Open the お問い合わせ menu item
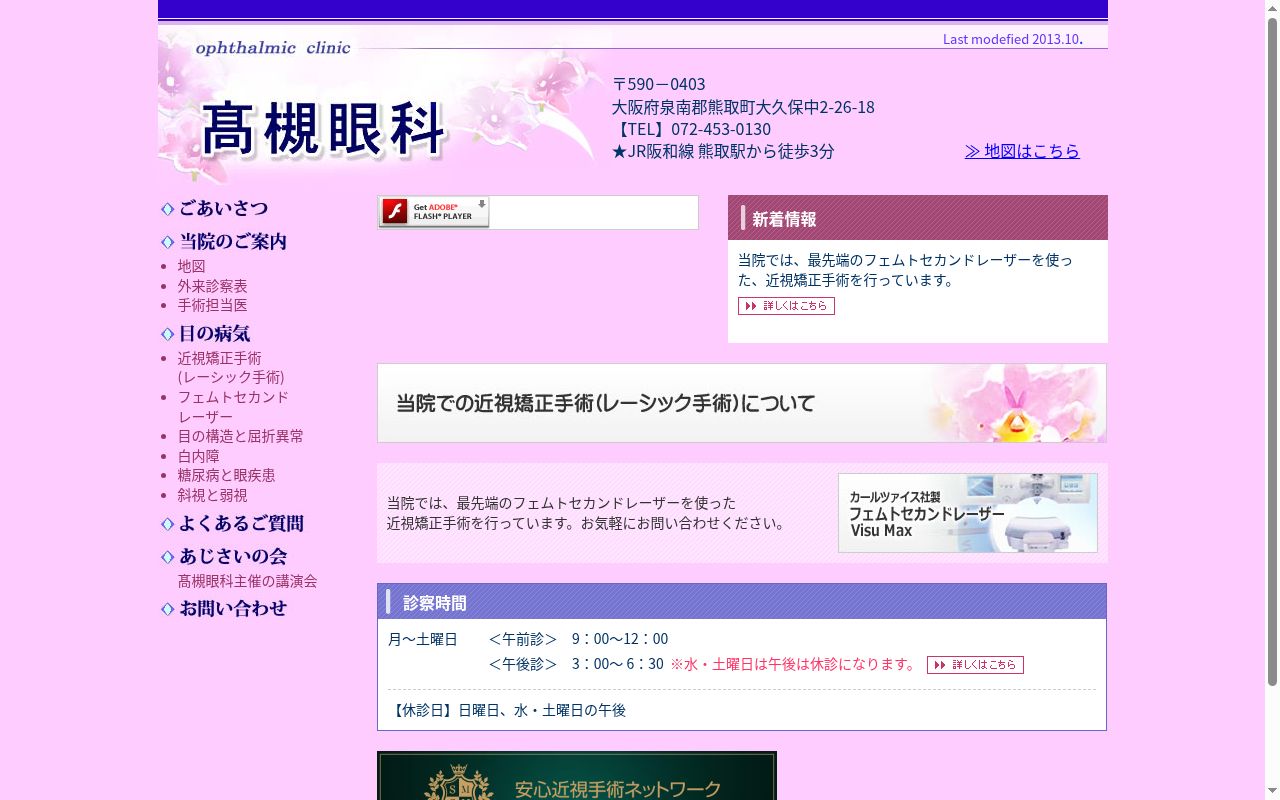Viewport: 1280px width, 800px height. coord(224,608)
